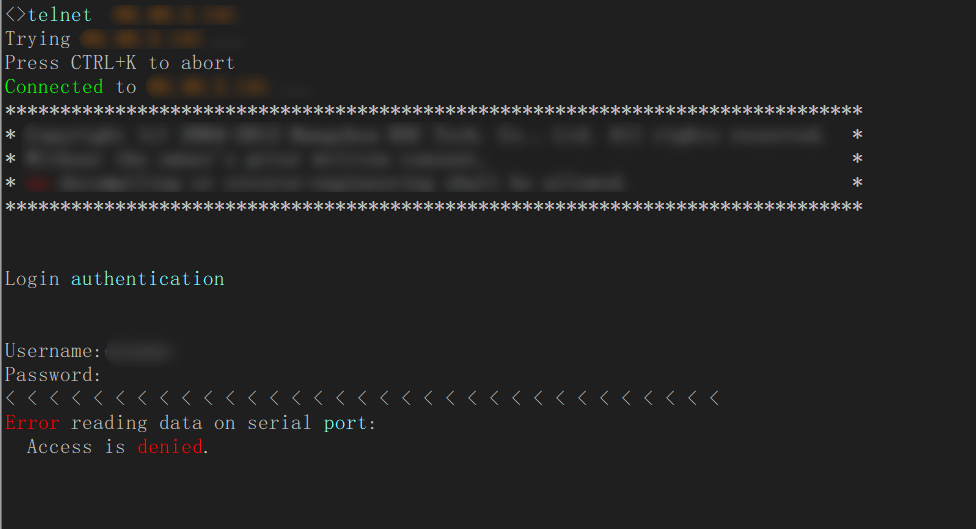Click the blurred IP address after telnet
The height and width of the screenshot is (529, 976).
pyautogui.click(x=176, y=15)
